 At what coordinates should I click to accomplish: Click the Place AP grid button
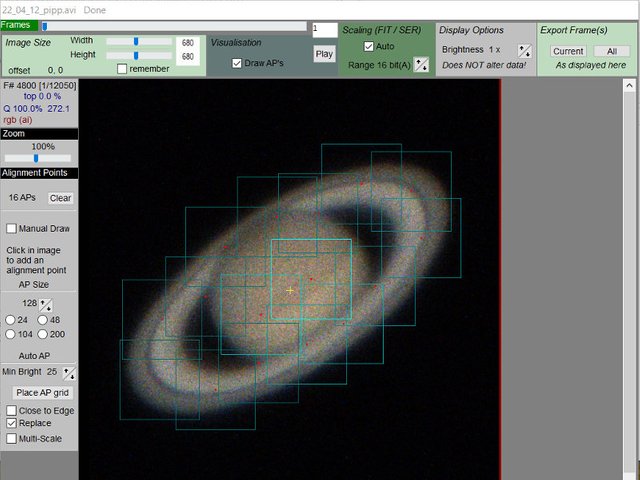(x=42, y=393)
